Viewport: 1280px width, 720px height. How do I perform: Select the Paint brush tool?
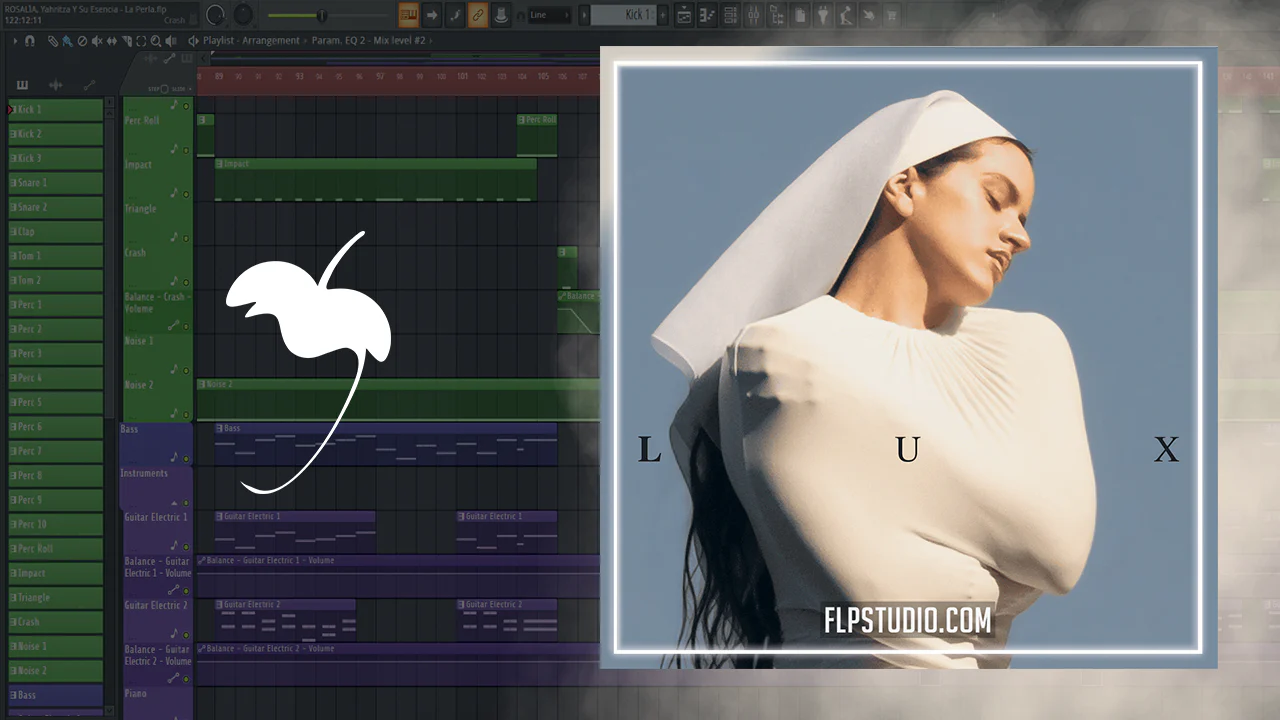pos(67,41)
